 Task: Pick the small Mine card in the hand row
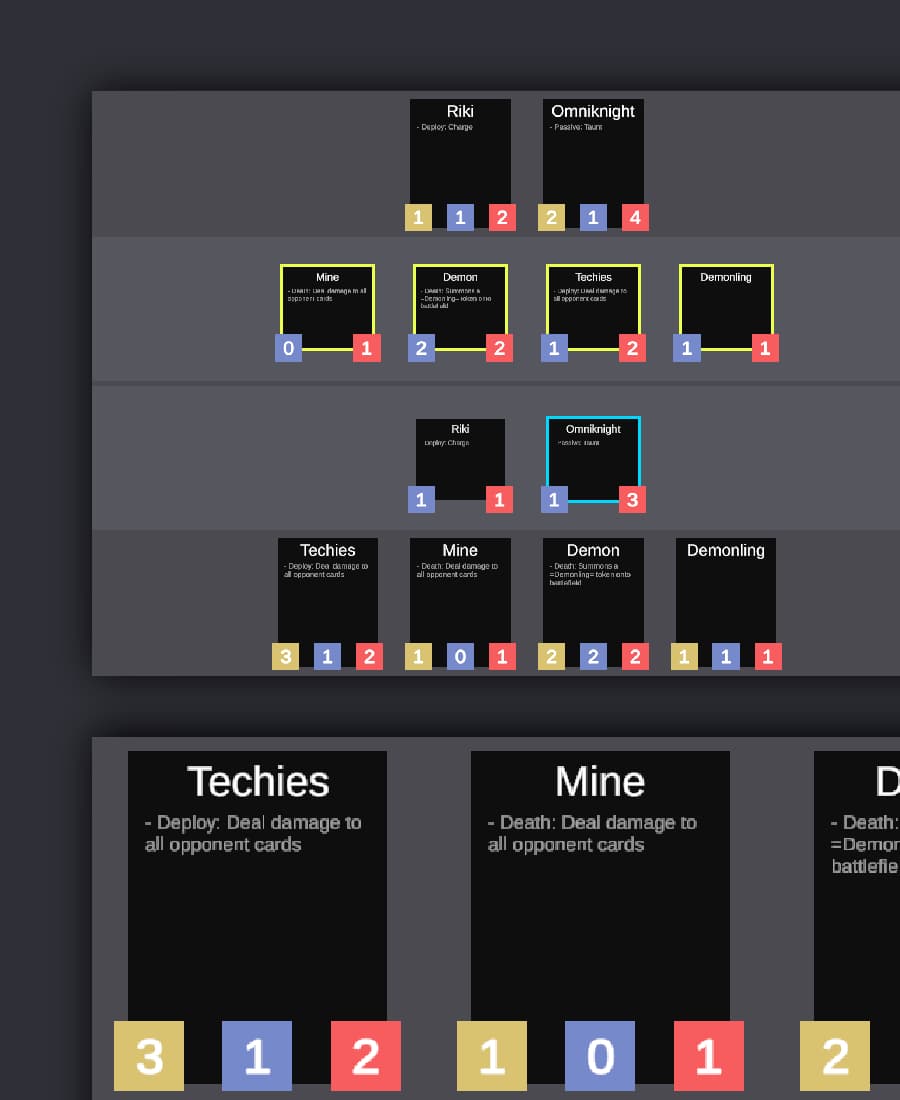tap(460, 602)
